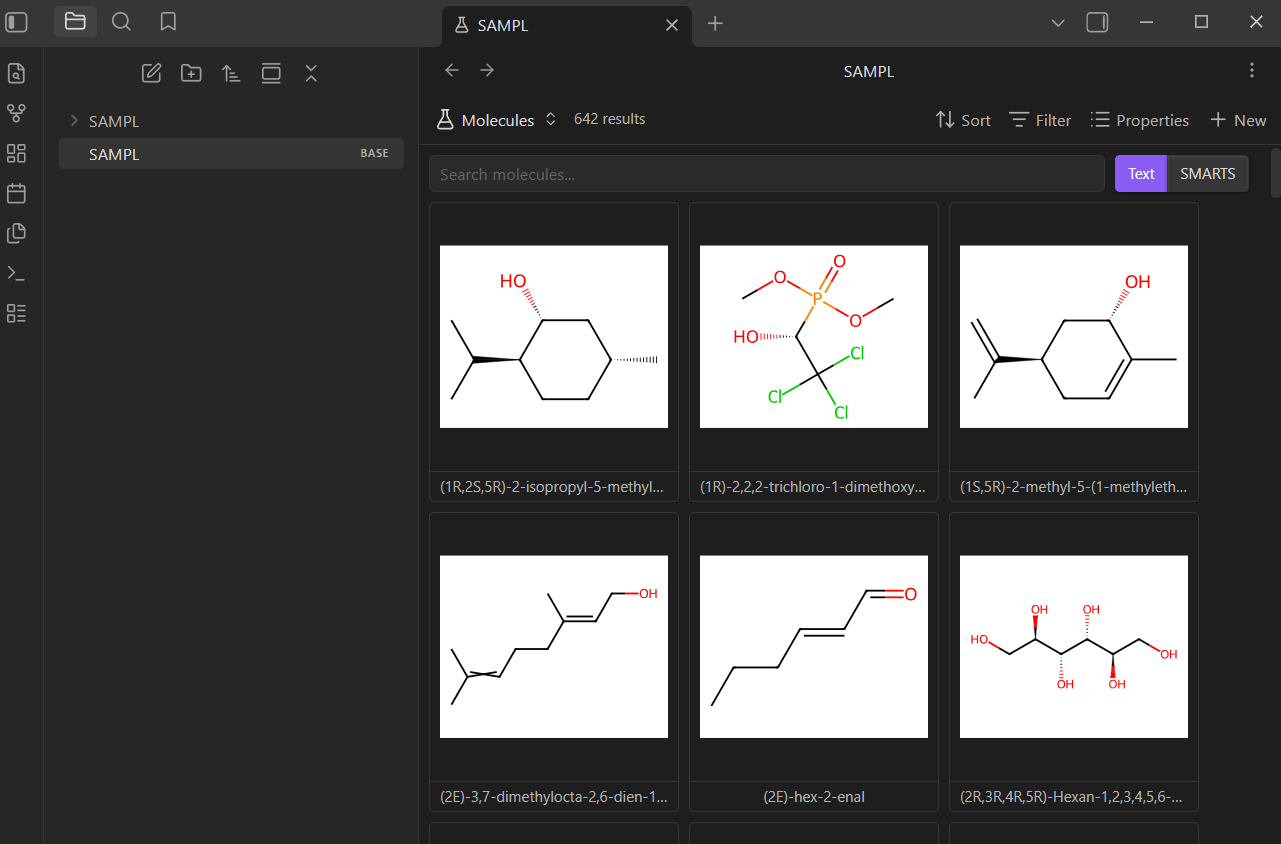Click the SAMPL title in the header
1281x844 pixels.
coord(869,71)
